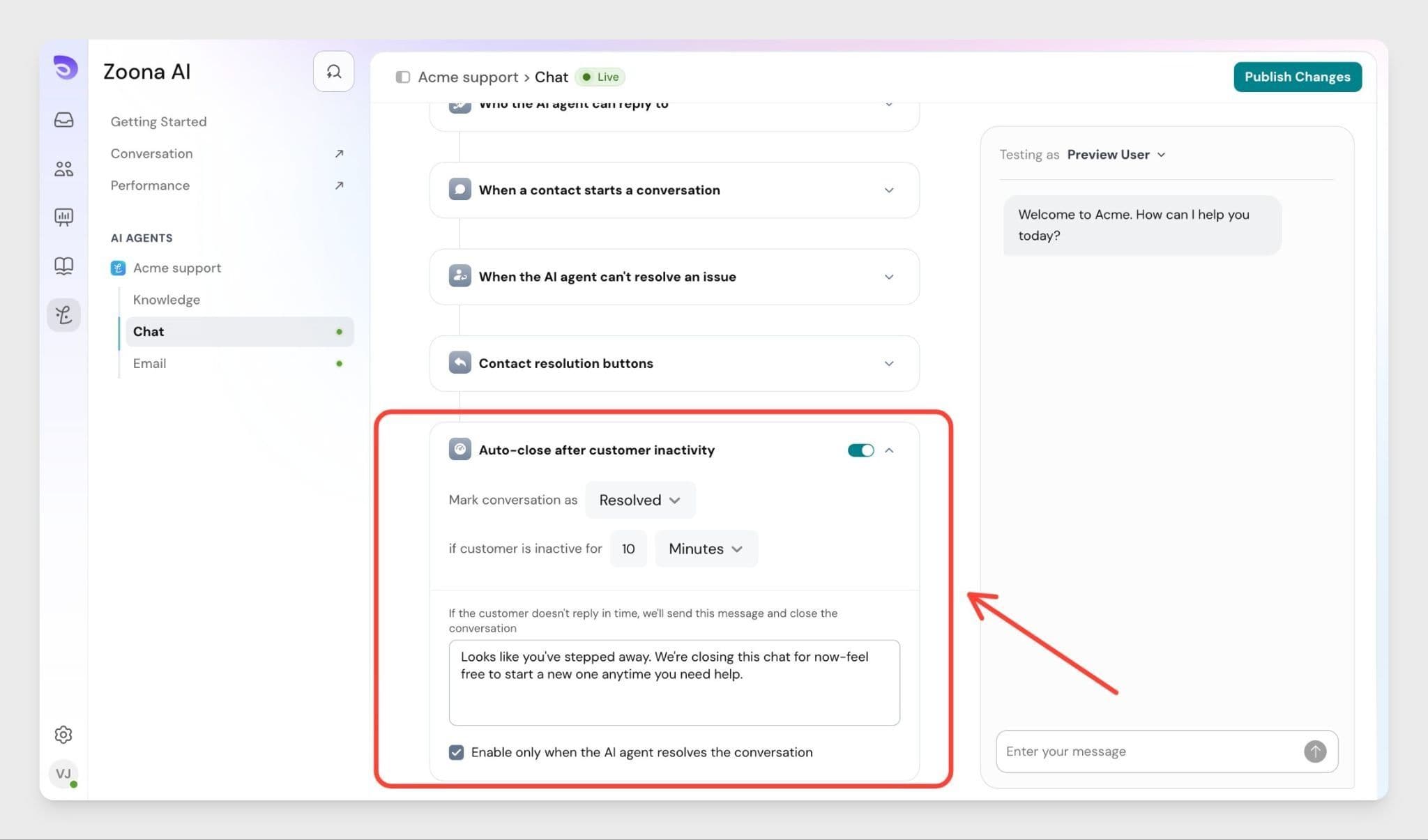Open the Inbox icon in left rail
1428x840 pixels.
pyautogui.click(x=63, y=120)
